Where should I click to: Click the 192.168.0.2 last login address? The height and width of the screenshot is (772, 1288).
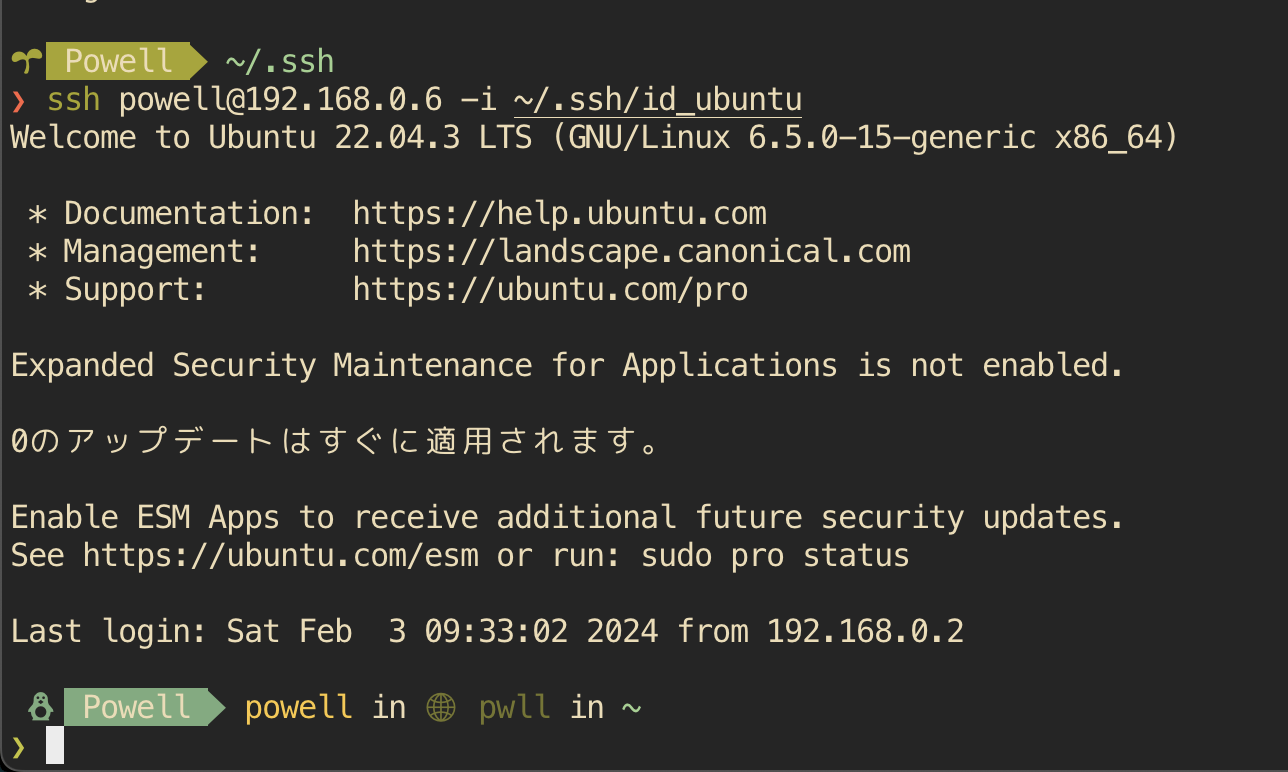[x=865, y=631]
